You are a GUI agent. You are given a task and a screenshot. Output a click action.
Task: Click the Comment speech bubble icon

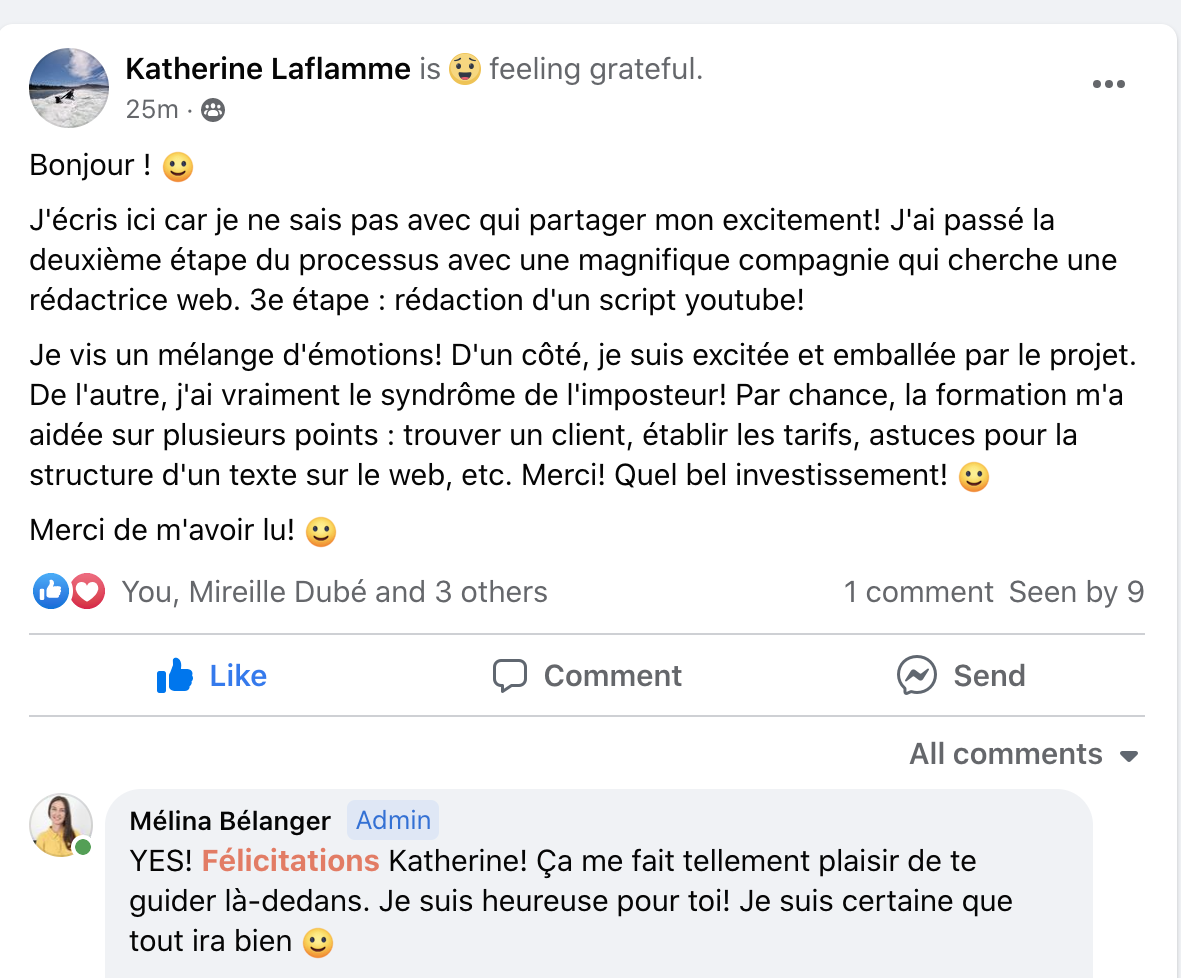(x=510, y=676)
